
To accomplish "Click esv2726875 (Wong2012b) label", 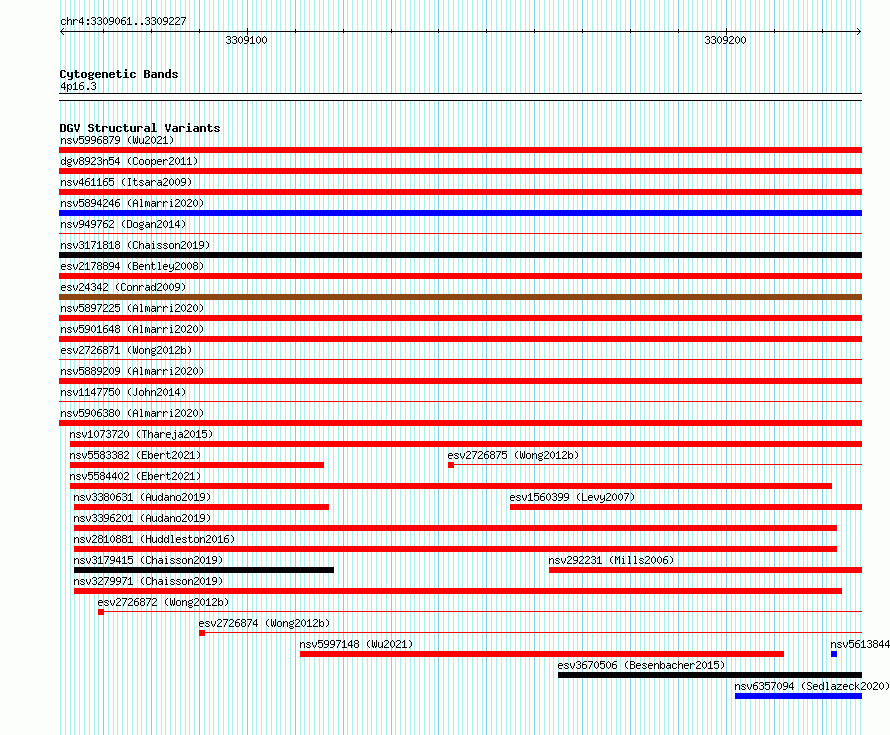I will (513, 455).
